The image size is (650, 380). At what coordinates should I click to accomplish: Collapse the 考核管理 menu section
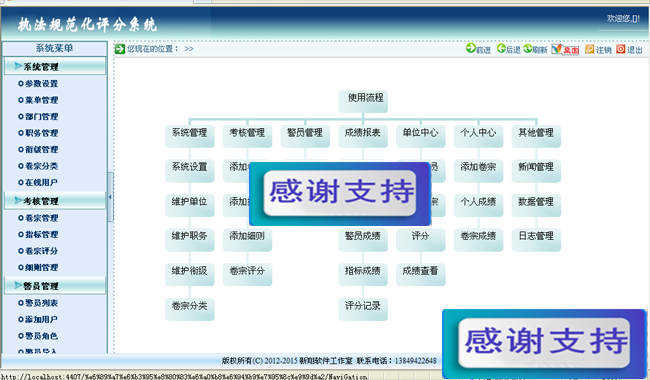click(55, 201)
